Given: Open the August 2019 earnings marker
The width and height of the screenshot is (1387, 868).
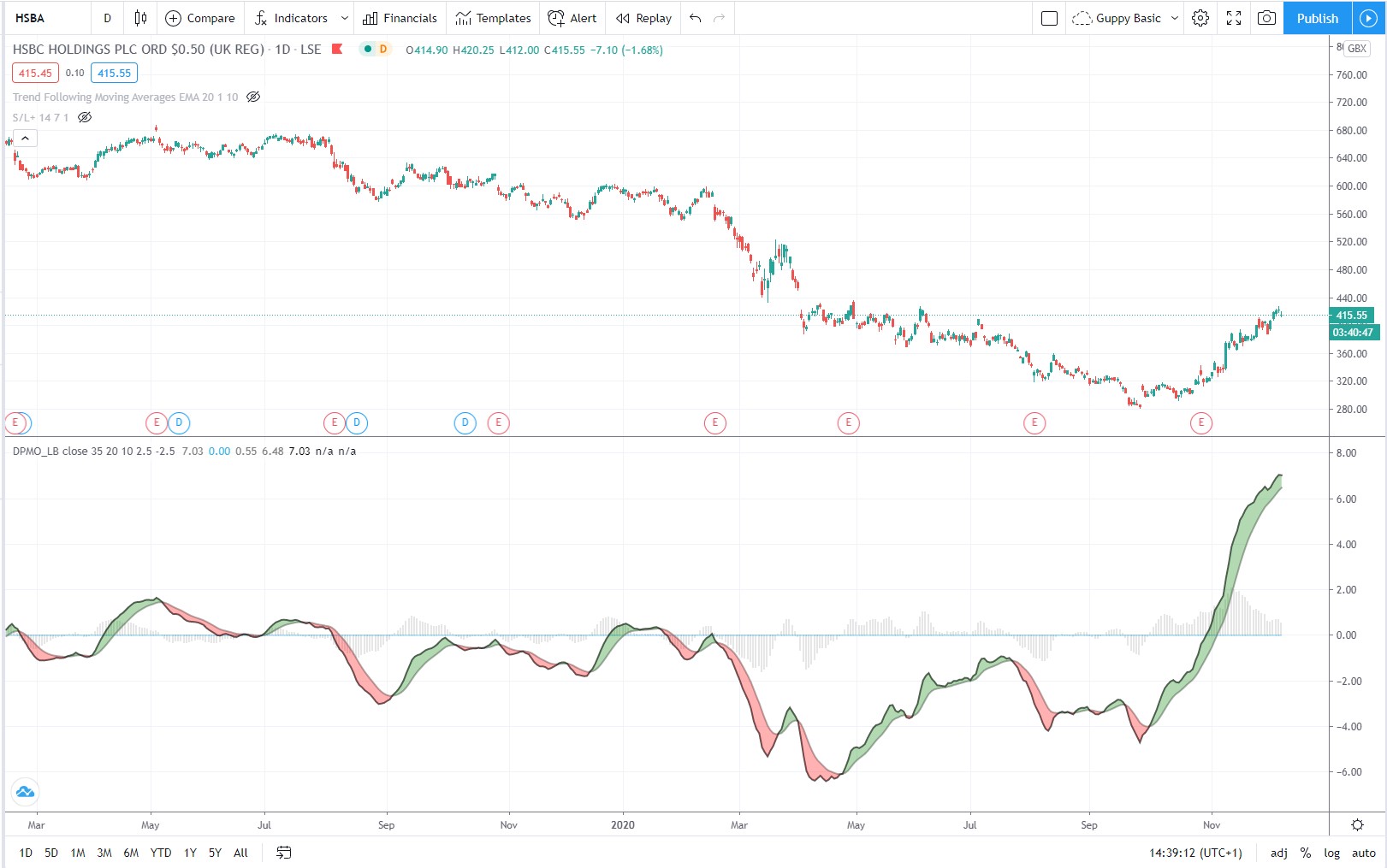Looking at the screenshot, I should [334, 422].
